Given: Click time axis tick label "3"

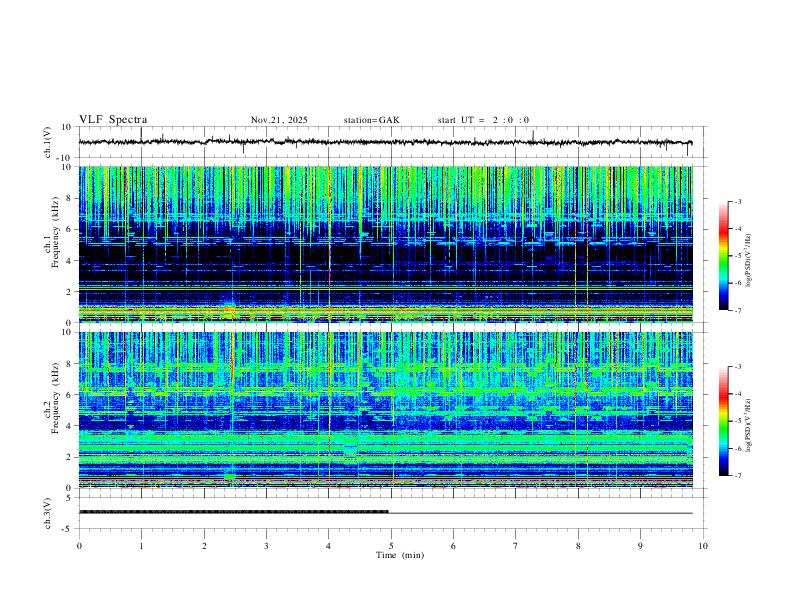Looking at the screenshot, I should [266, 546].
